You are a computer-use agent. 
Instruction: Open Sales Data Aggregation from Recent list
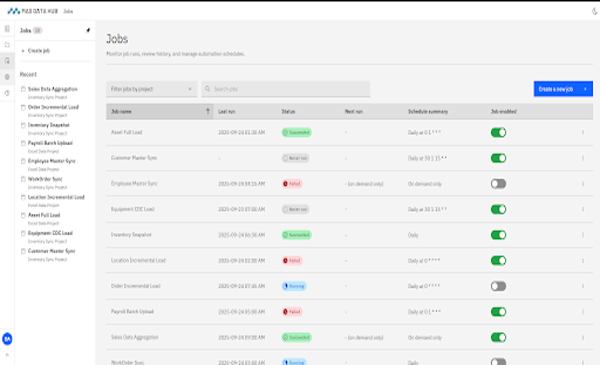pyautogui.click(x=52, y=89)
